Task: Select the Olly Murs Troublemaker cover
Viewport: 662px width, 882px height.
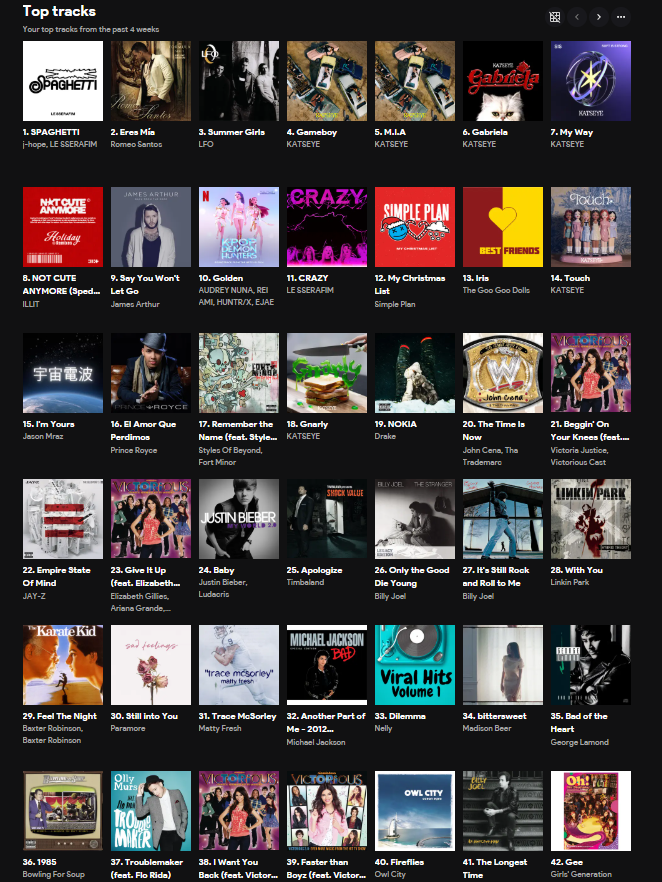Action: point(151,811)
